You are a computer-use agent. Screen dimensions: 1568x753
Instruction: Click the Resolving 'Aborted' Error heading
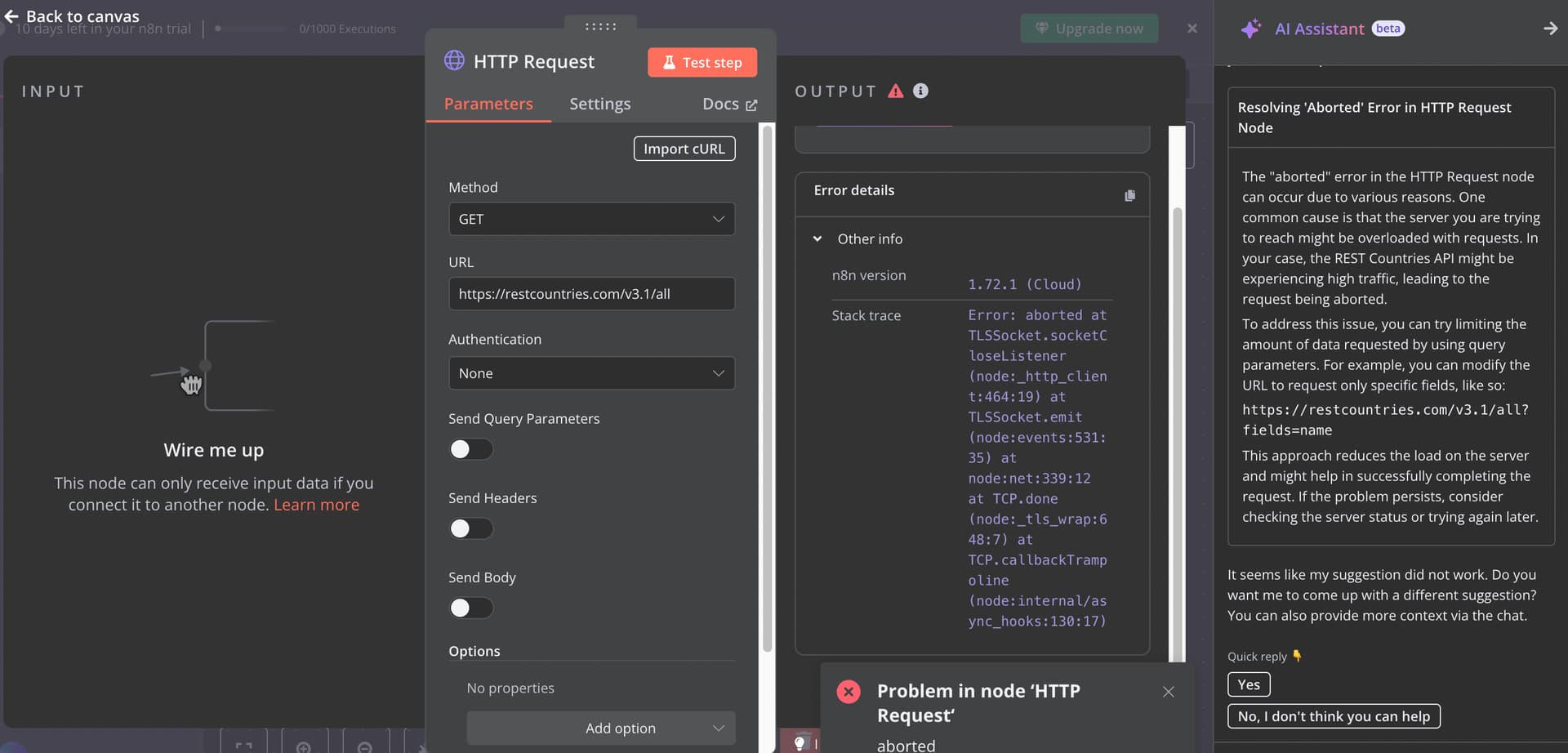pos(1374,118)
